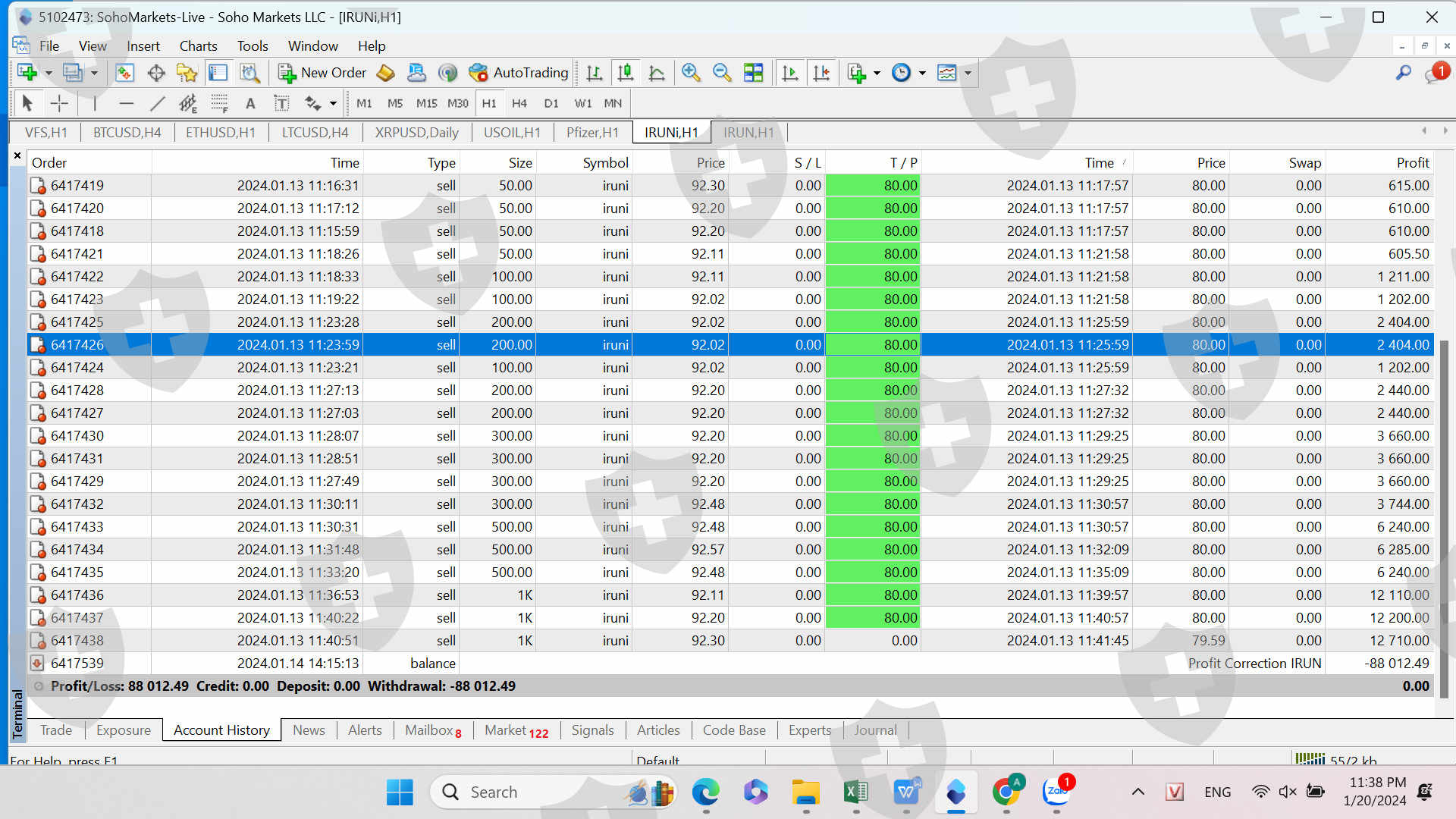Screen dimensions: 1456x819
Task: Enable the chart auto scroll button
Action: pos(789,73)
